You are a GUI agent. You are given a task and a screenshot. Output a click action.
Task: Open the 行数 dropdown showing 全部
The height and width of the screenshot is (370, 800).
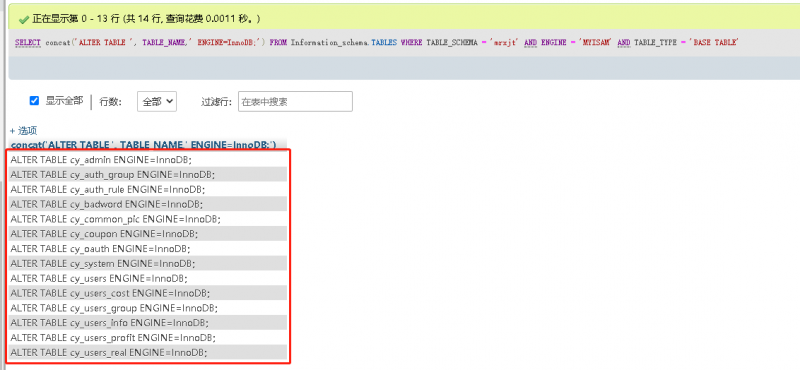[x=157, y=102]
